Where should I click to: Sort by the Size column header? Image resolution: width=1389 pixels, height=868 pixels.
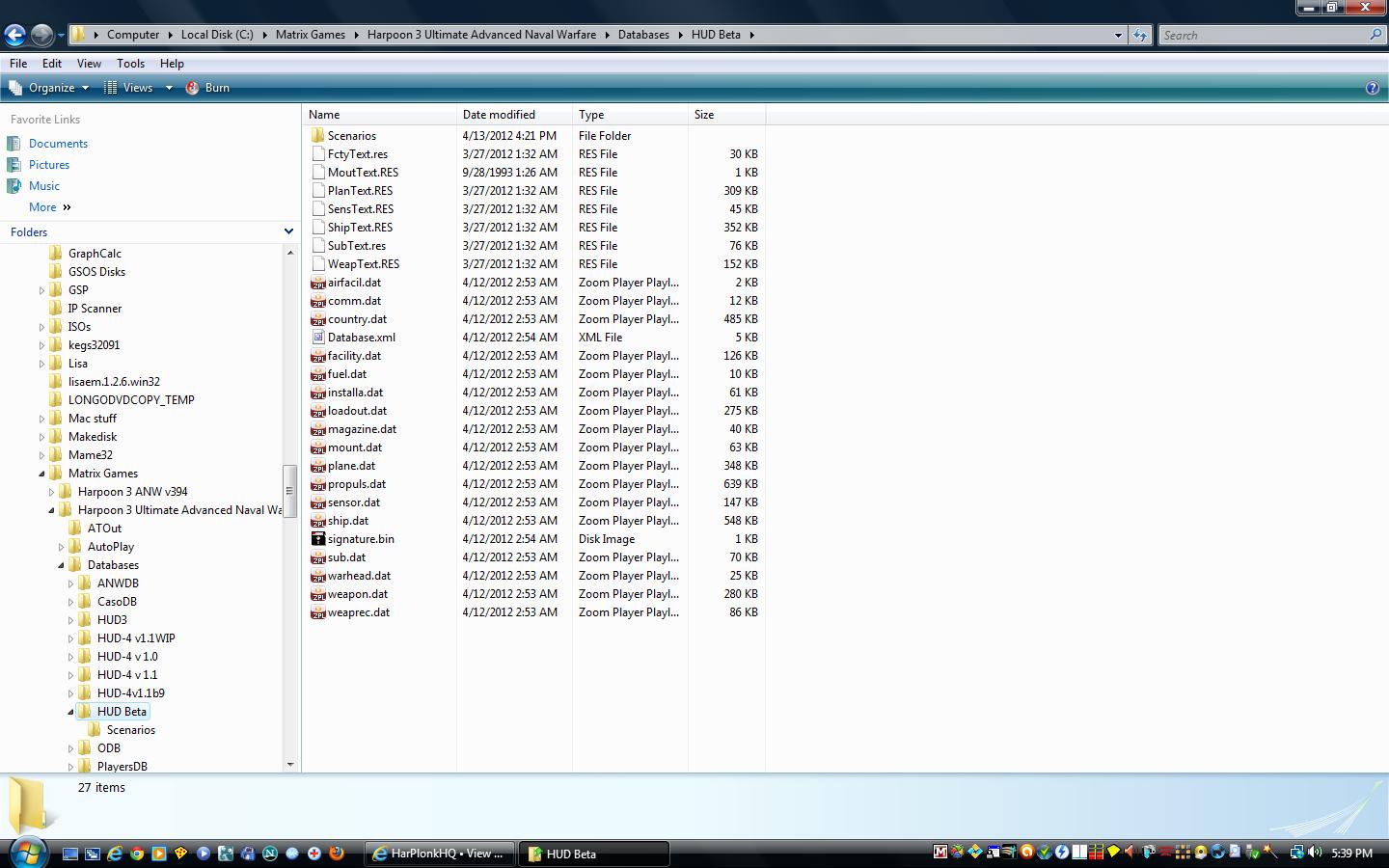[x=726, y=115]
